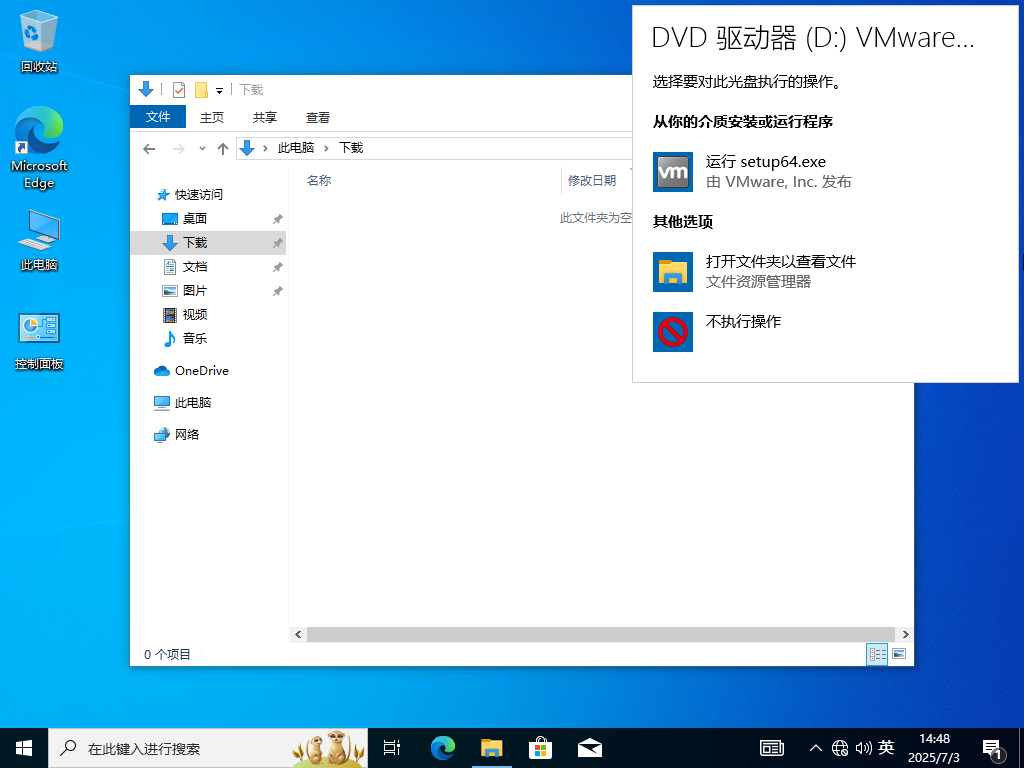Click the horizontal scrollbar right arrow

(x=905, y=634)
